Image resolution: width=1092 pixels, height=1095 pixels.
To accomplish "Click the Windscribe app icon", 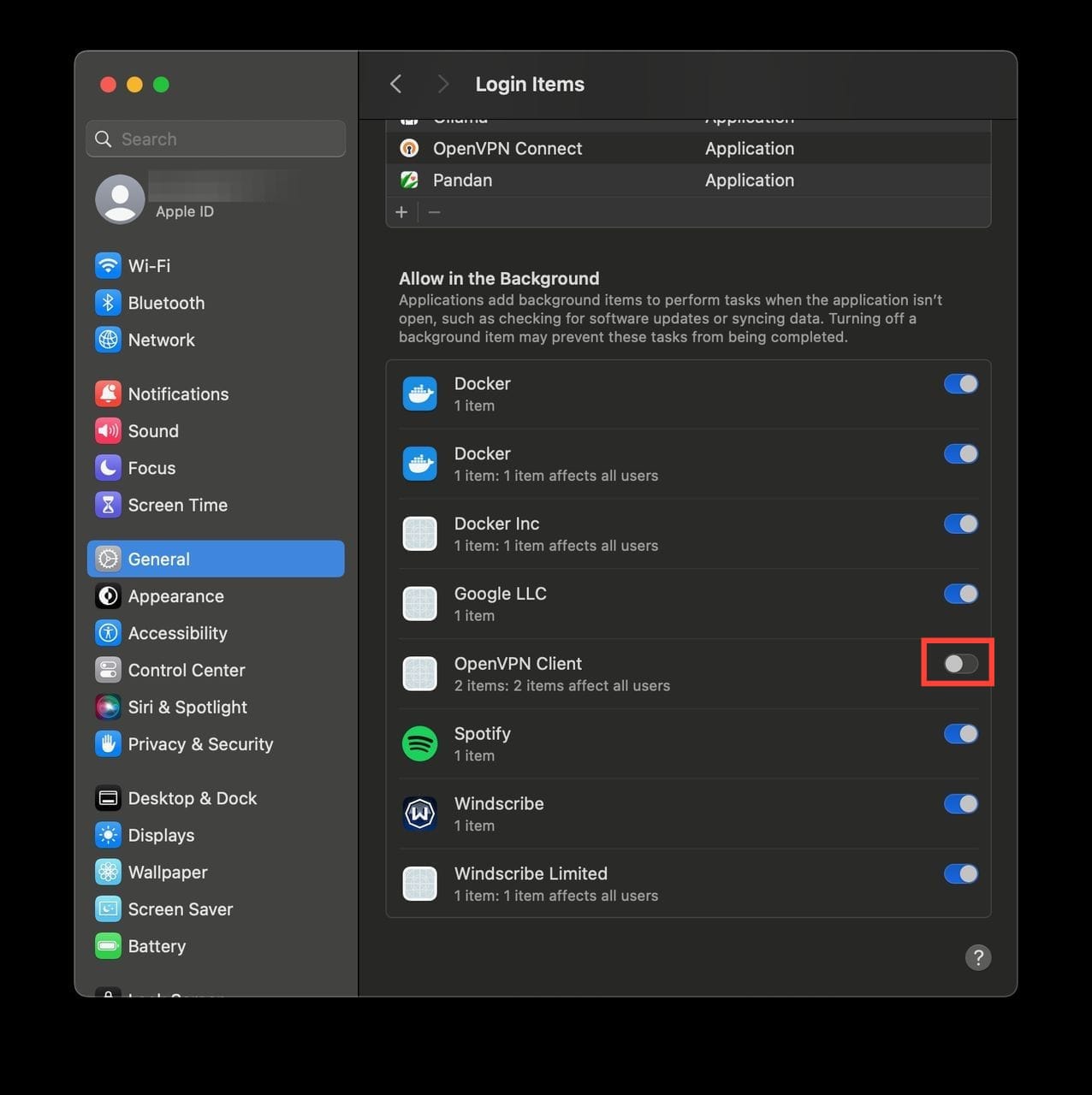I will pos(420,814).
